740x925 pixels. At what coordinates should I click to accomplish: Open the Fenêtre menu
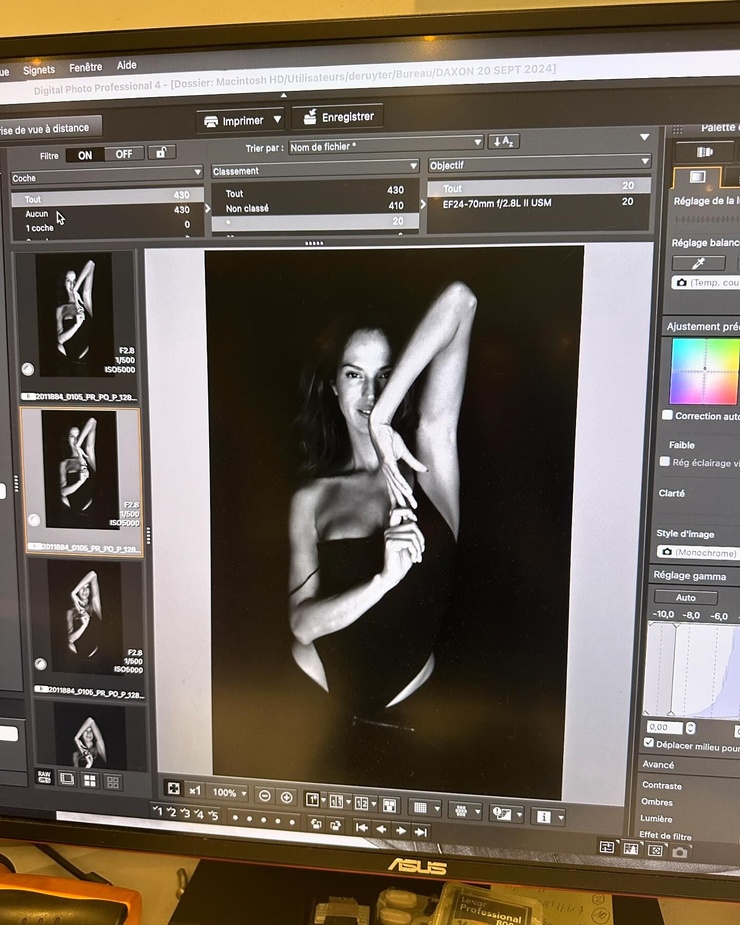click(x=86, y=67)
